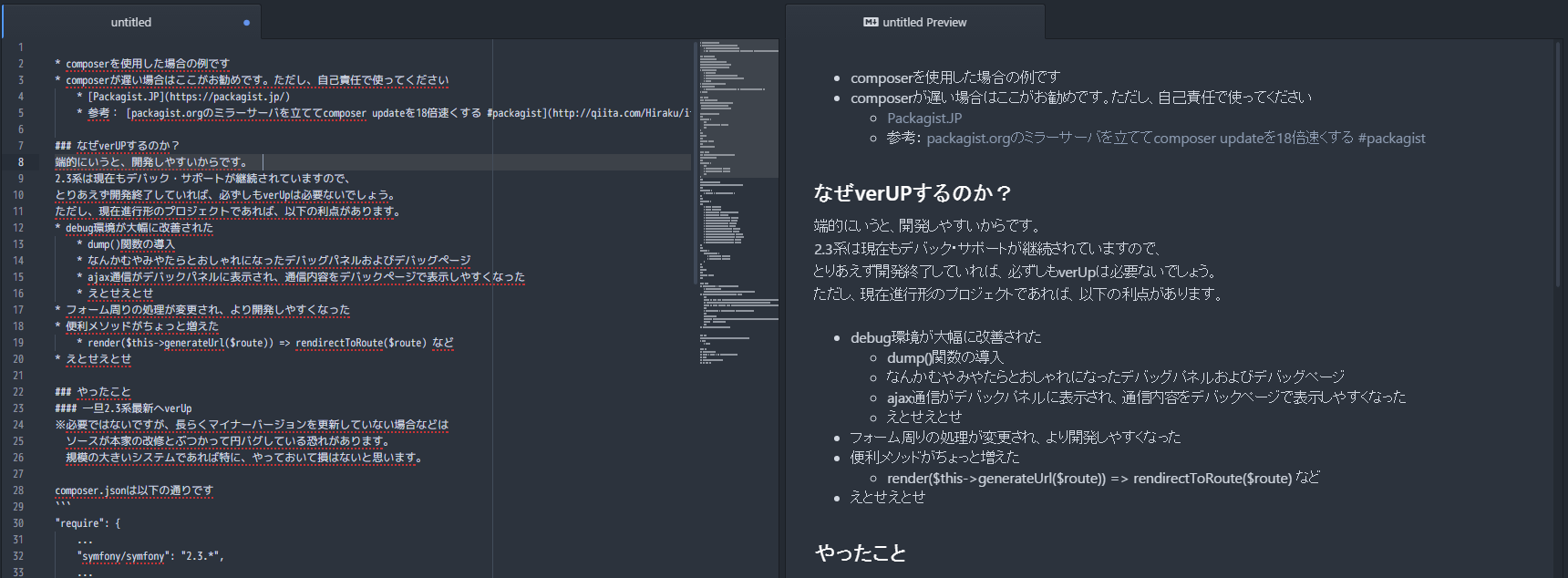Click 'composer.jsonは以下の通りです' in the editor

point(134,490)
